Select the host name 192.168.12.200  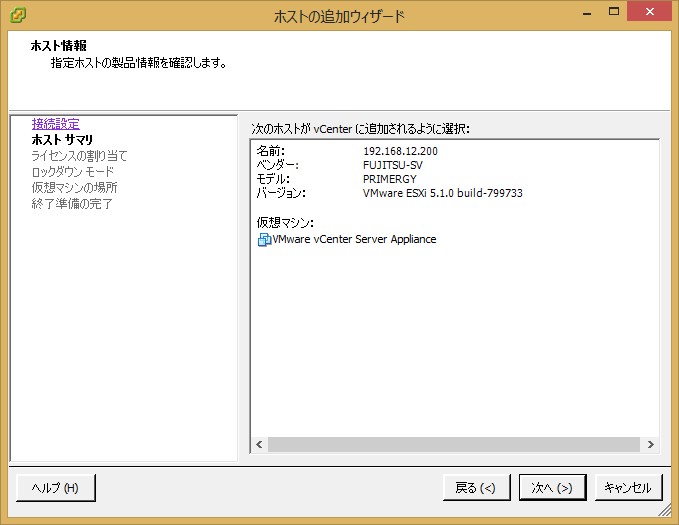pos(400,151)
